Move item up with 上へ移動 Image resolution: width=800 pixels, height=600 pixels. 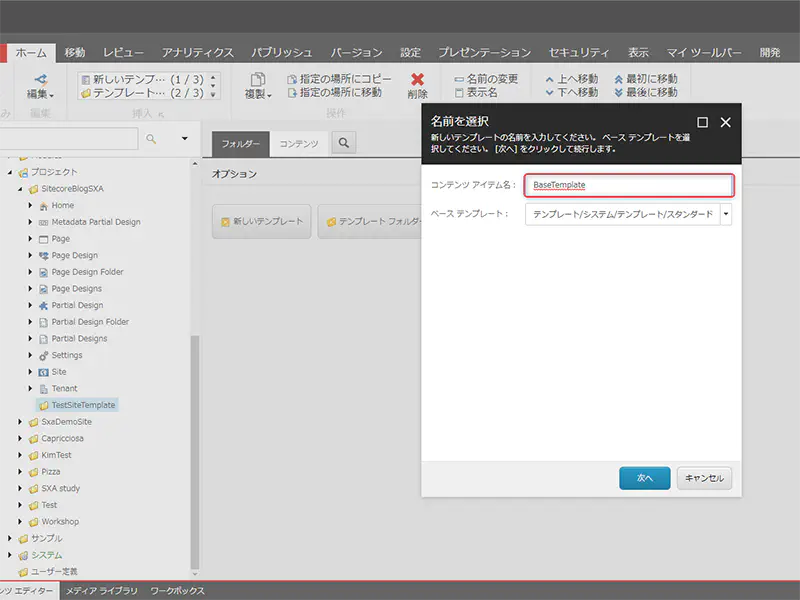(x=571, y=79)
